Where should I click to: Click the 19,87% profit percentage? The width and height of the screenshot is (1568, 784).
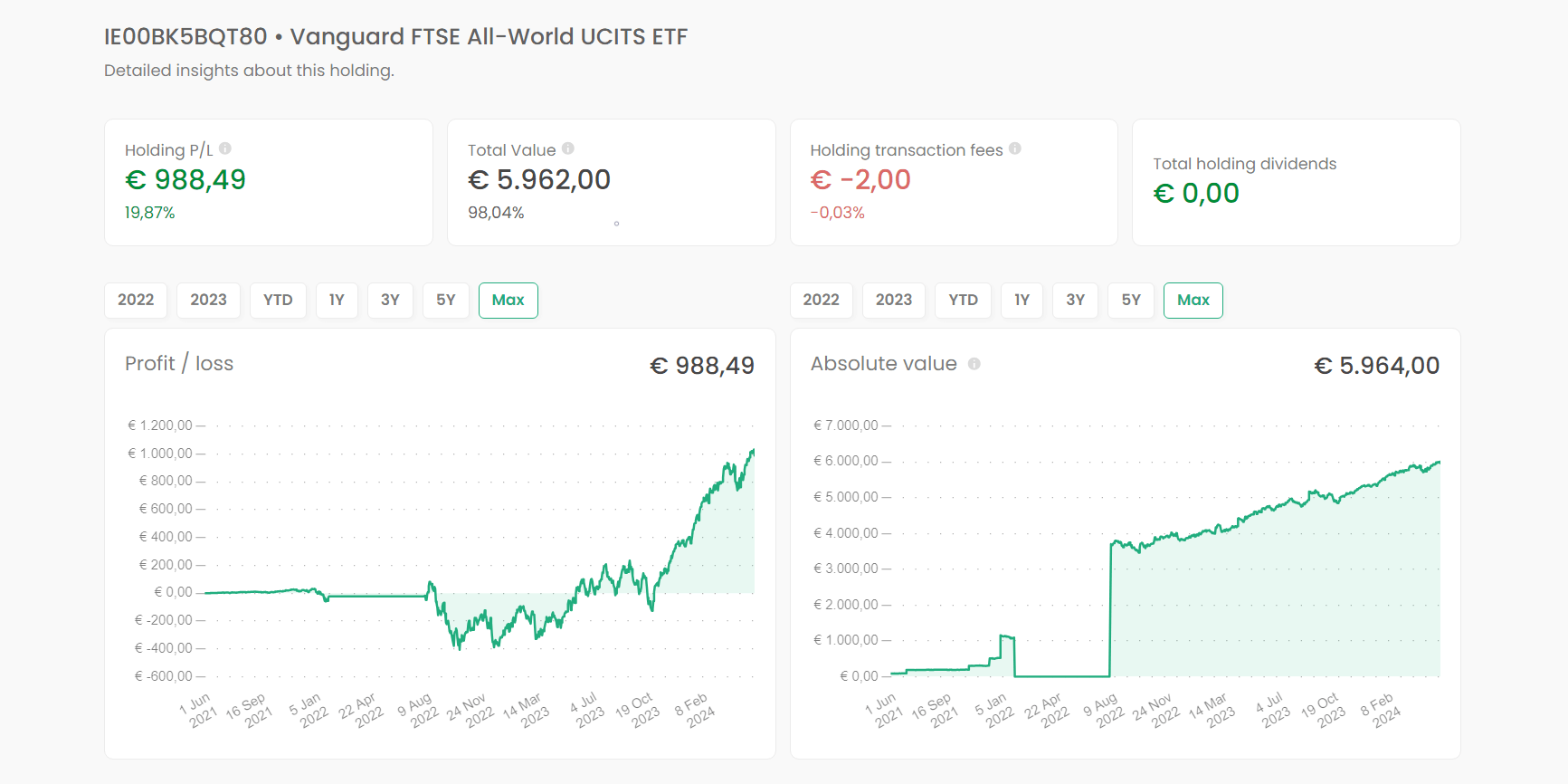pos(150,213)
